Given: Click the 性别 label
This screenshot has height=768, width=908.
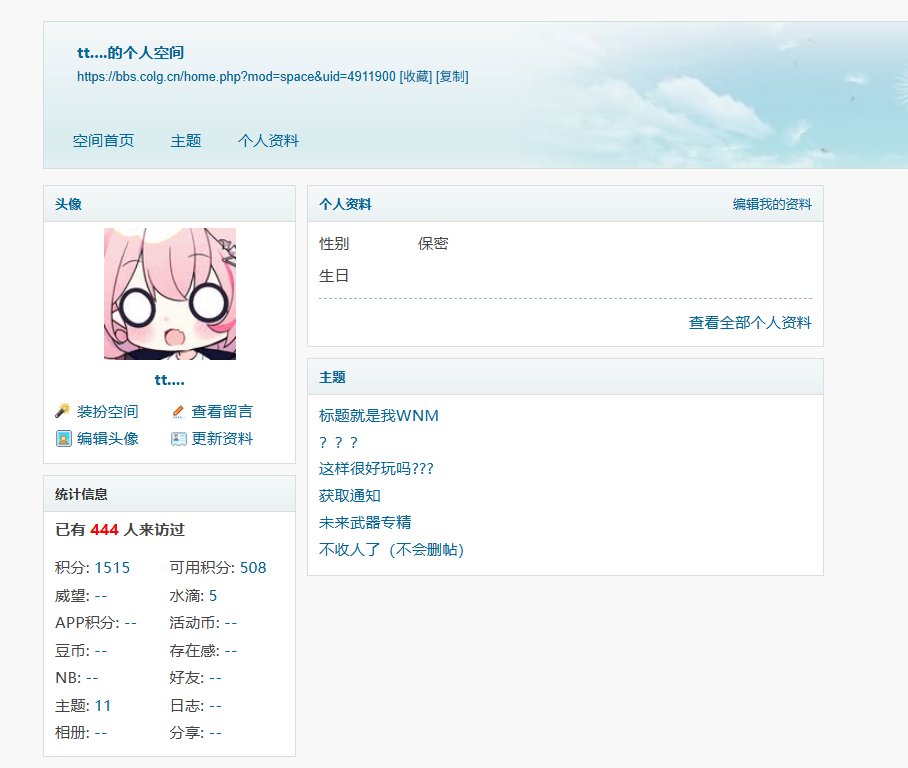Looking at the screenshot, I should coord(334,243).
